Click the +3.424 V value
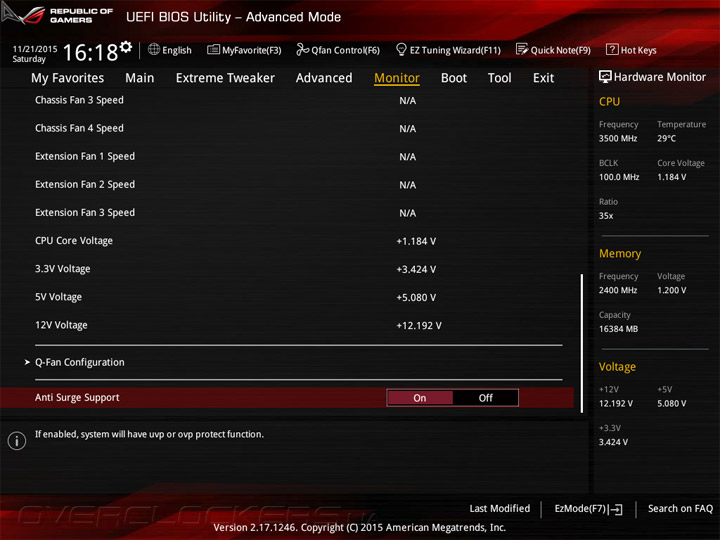The width and height of the screenshot is (720, 540). coord(416,270)
